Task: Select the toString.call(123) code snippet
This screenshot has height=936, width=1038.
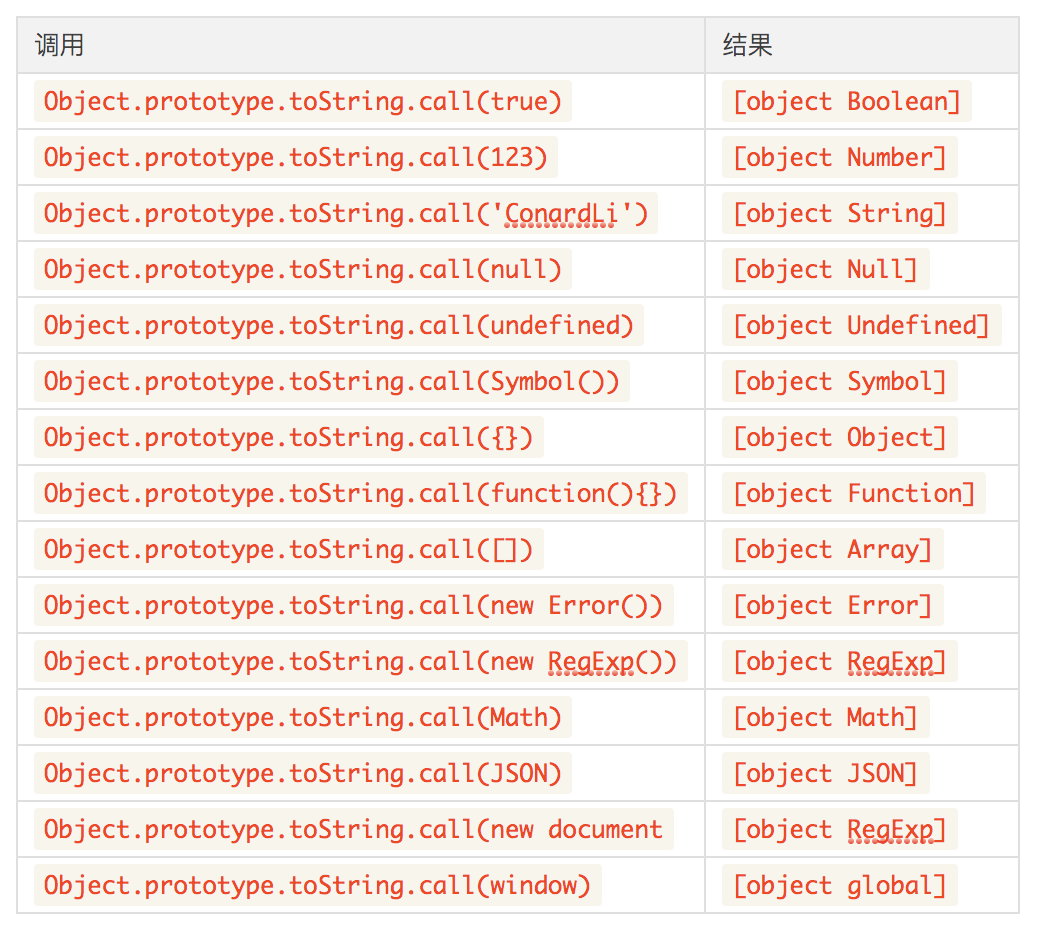Action: click(296, 158)
